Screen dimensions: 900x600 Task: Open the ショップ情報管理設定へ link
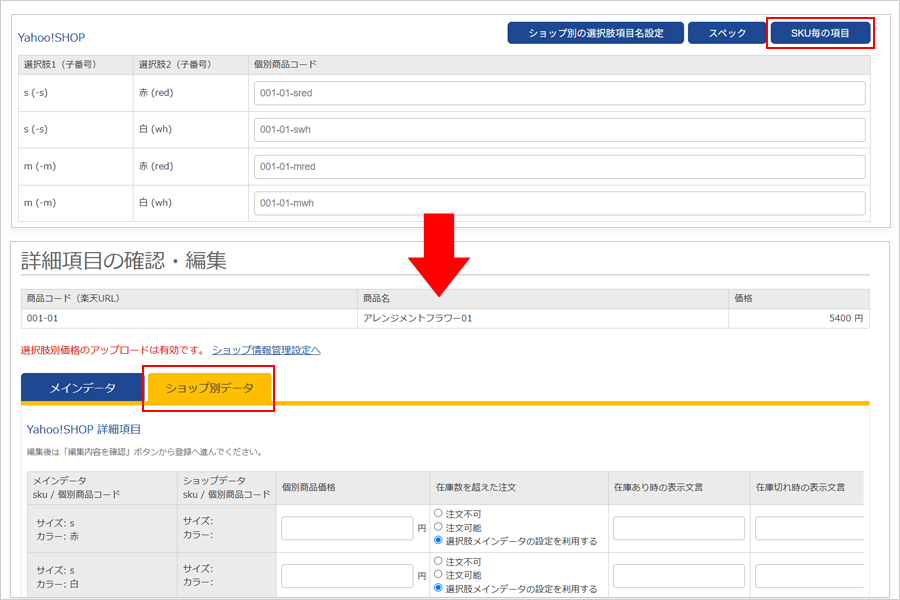266,350
